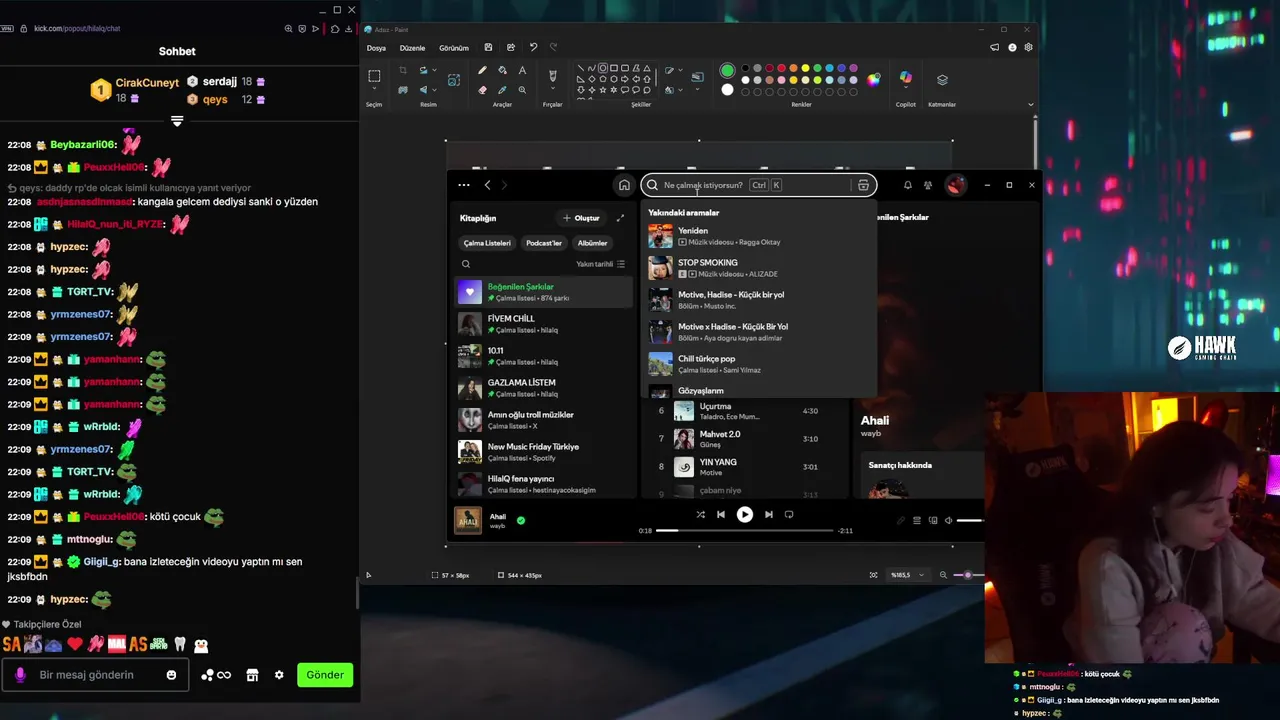Open Görünüm menu in Paint
The height and width of the screenshot is (720, 1280).
click(454, 48)
